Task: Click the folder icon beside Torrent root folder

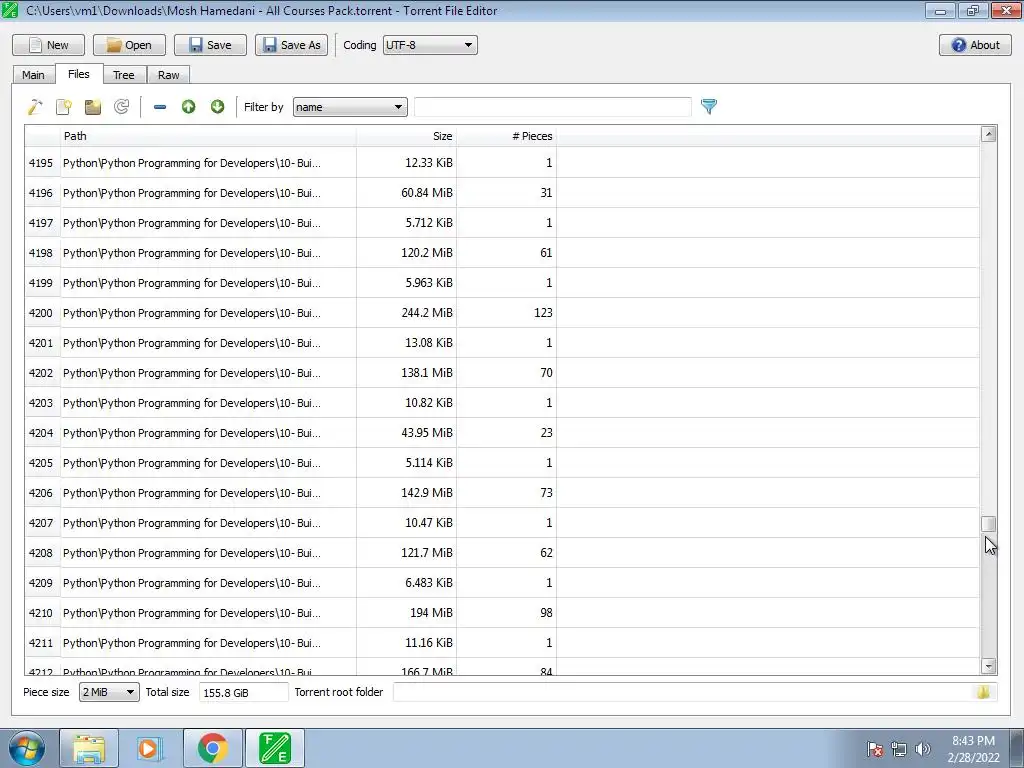Action: 983,692
